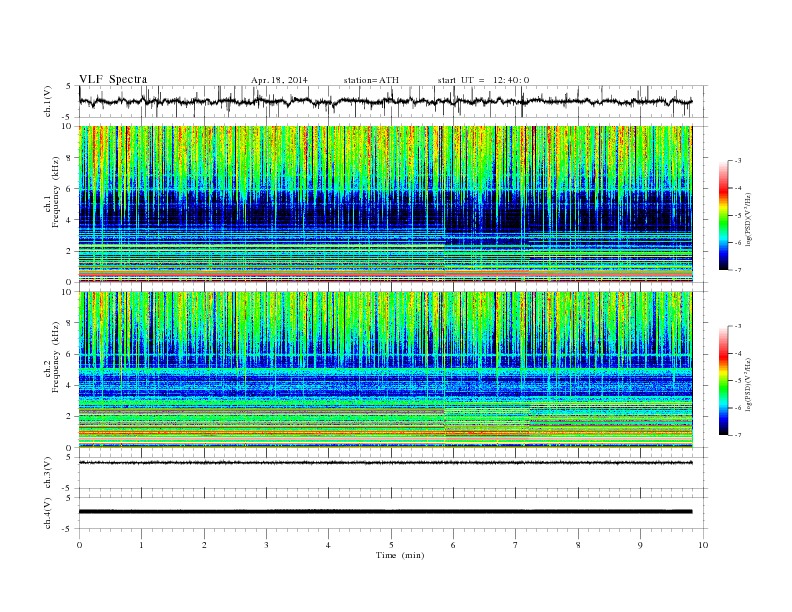Click the ch.1 "Frequency (kHz)" axis label
Viewport: 792px width, 612px height.
click(x=56, y=192)
